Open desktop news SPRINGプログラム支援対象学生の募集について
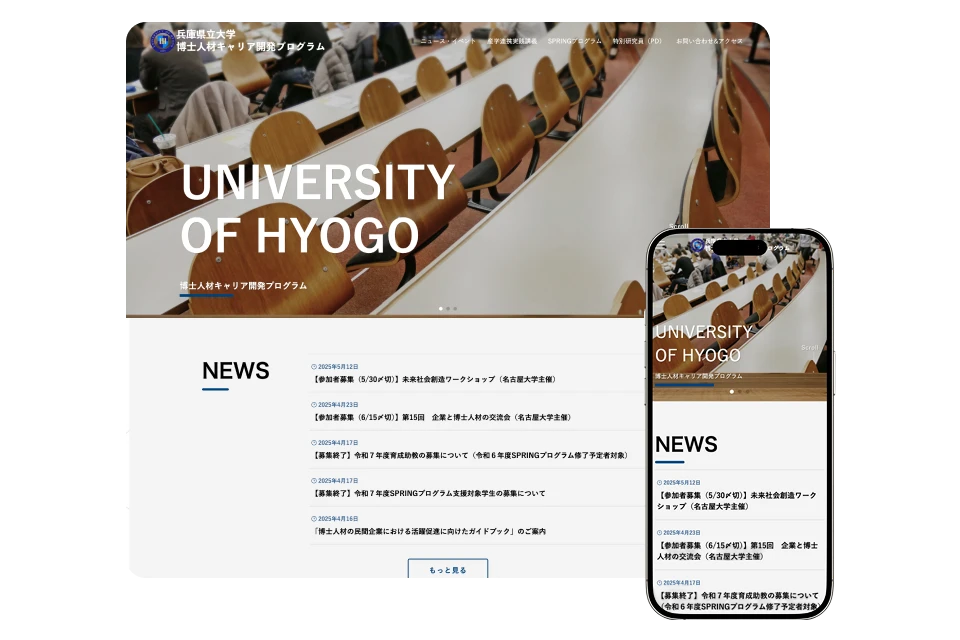This screenshot has height=640, width=960. point(429,493)
